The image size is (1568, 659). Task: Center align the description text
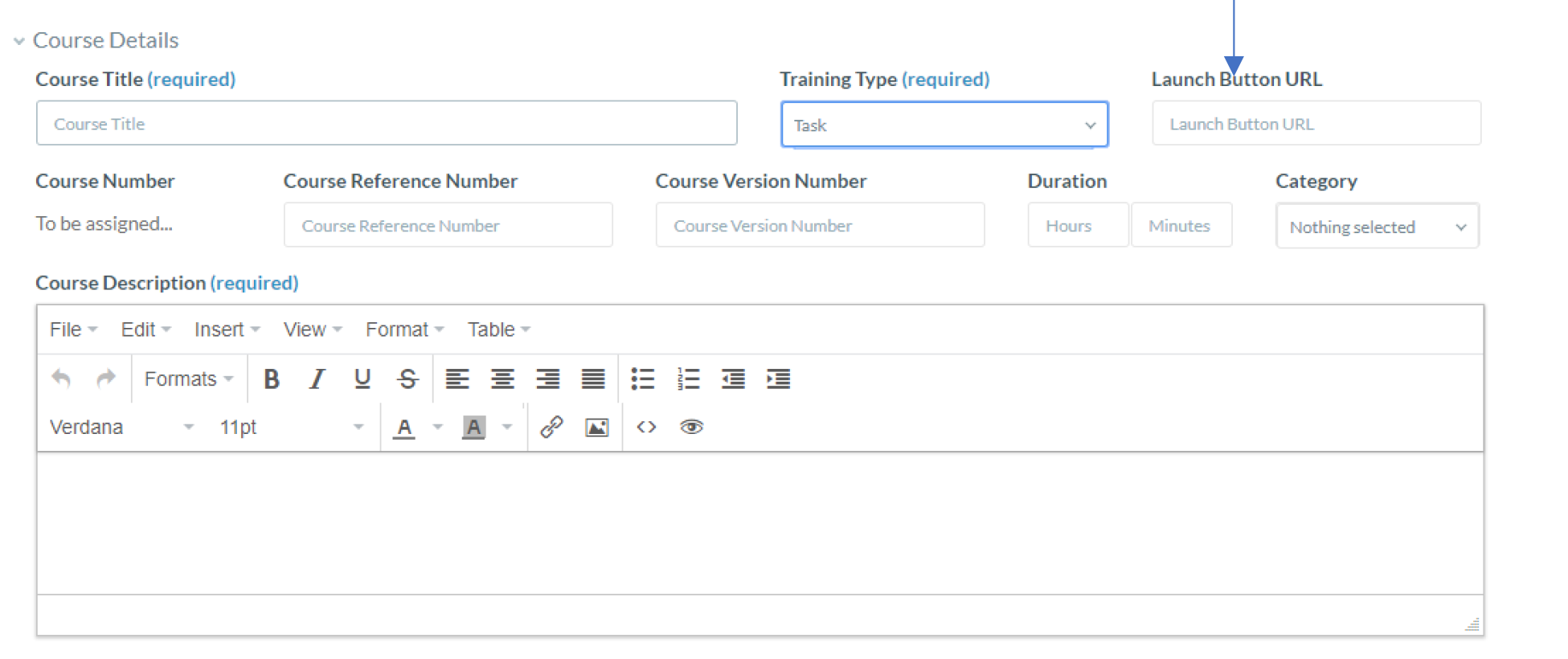502,379
